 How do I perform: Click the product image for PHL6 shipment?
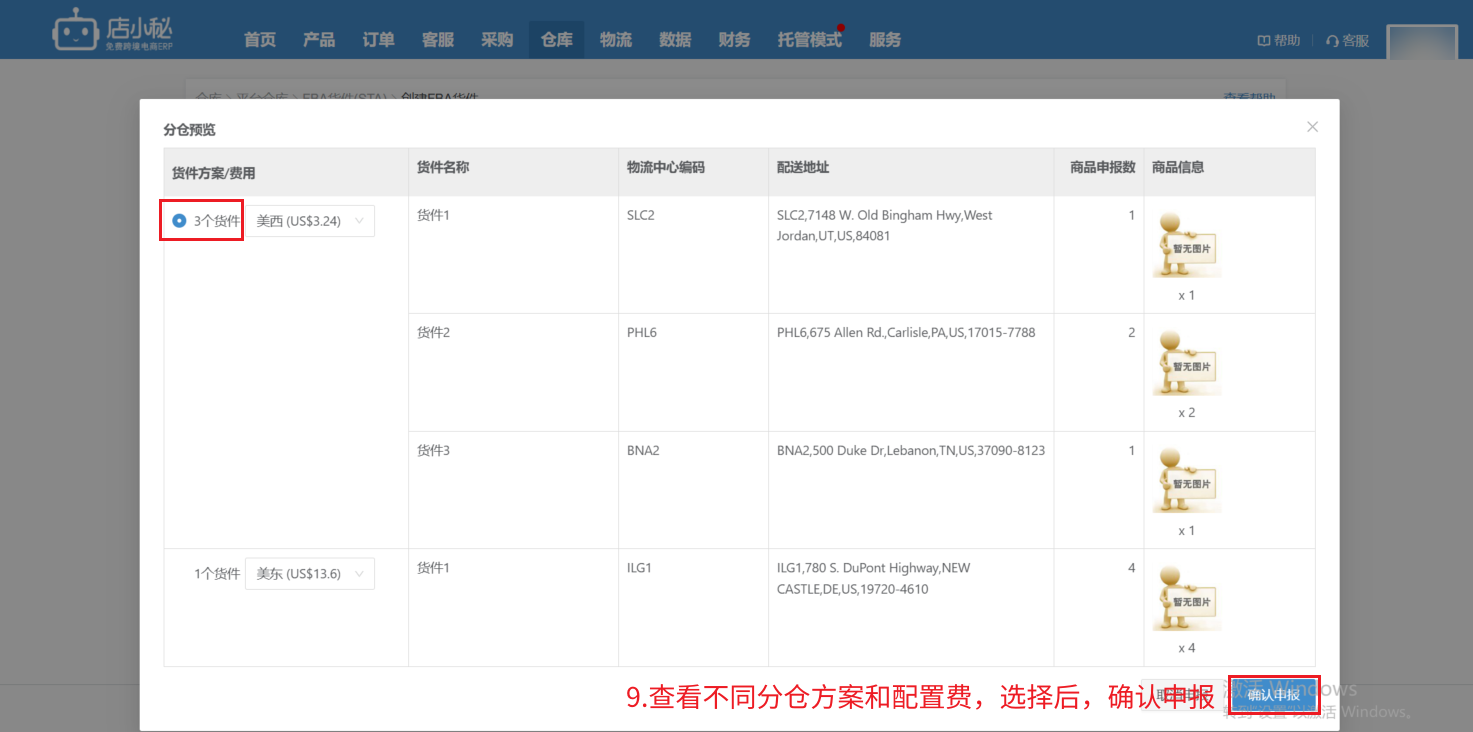[1186, 362]
